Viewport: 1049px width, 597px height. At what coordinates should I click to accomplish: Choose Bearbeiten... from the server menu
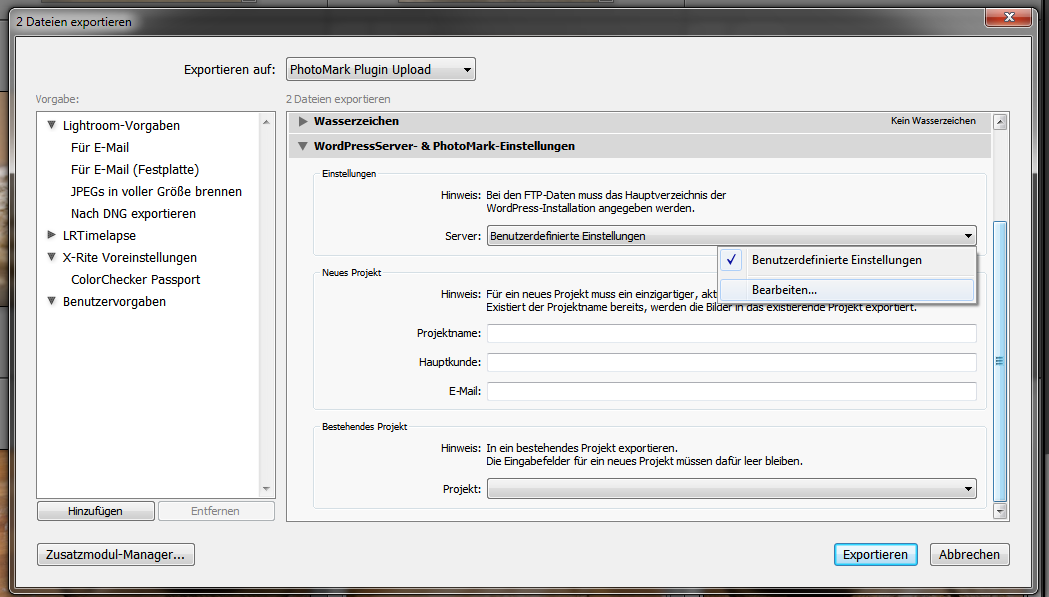coord(784,290)
